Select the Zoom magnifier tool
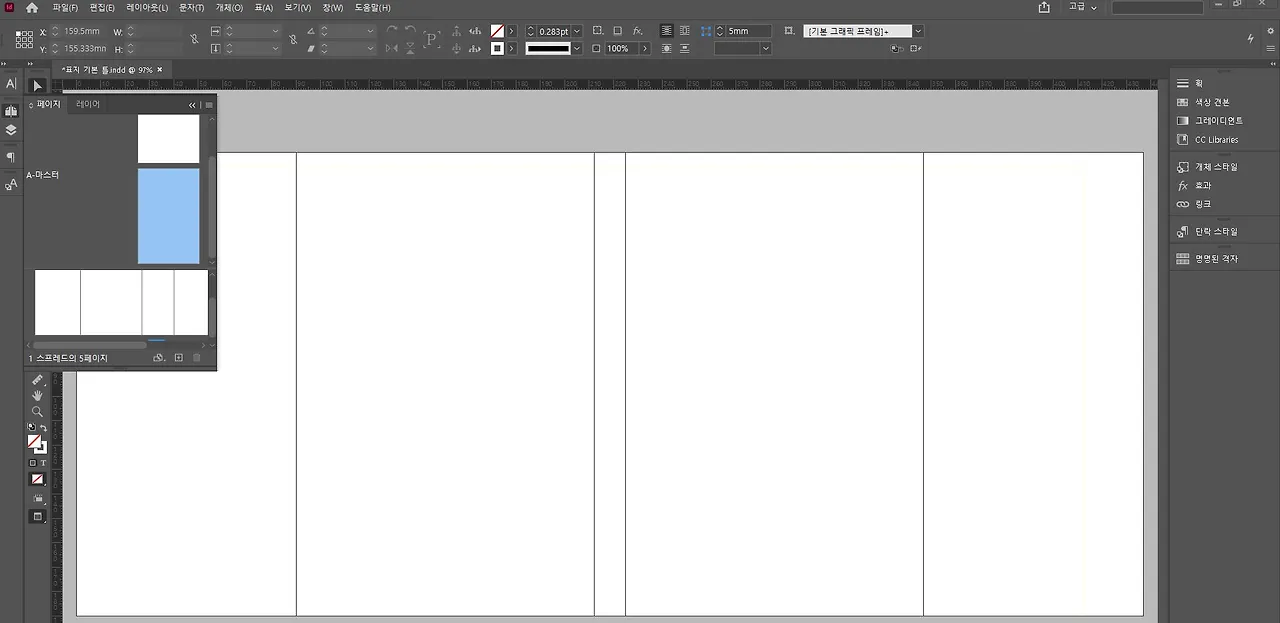This screenshot has width=1280, height=623. [37, 411]
